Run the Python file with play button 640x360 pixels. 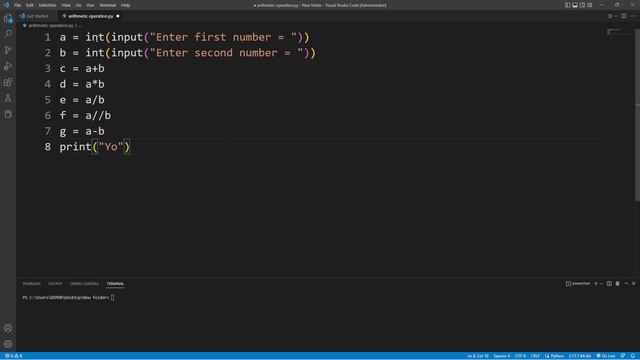pos(610,16)
